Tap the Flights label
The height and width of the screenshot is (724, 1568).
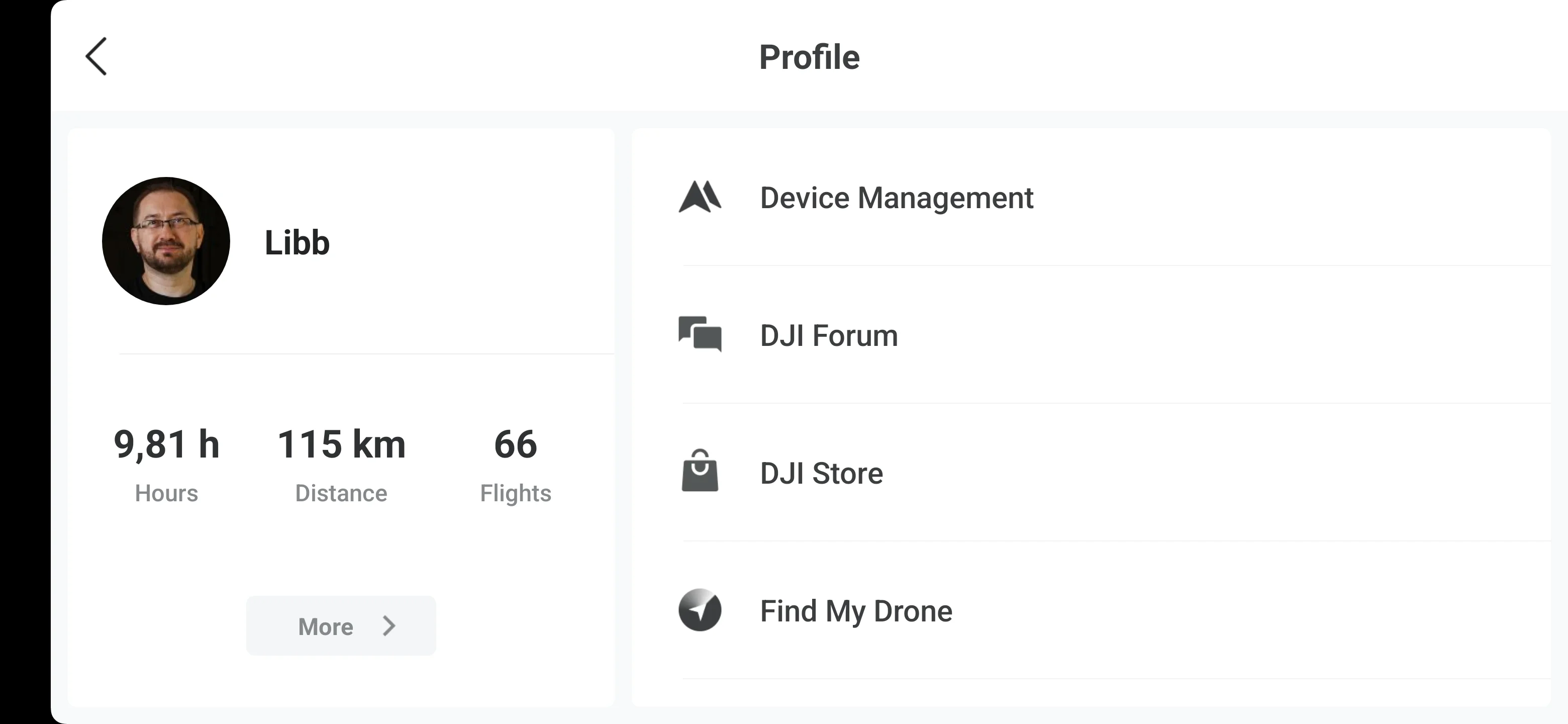515,493
